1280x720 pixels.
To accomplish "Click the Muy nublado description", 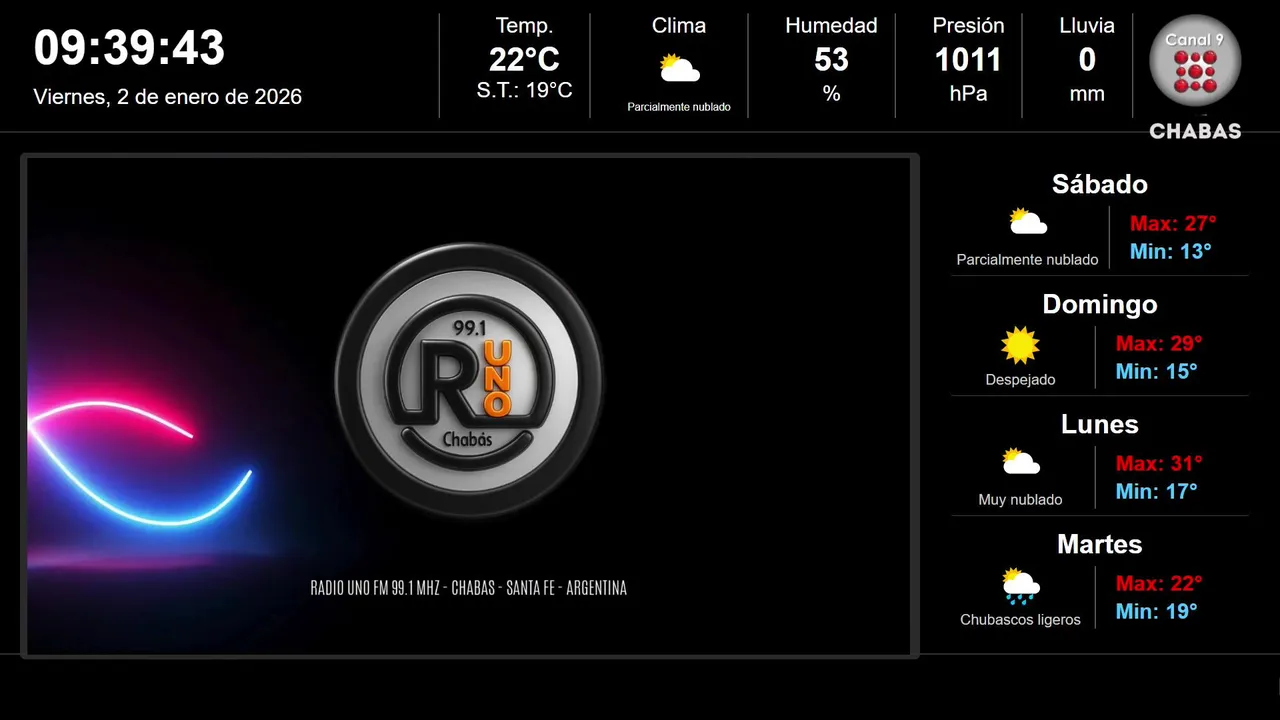I will [x=1020, y=500].
